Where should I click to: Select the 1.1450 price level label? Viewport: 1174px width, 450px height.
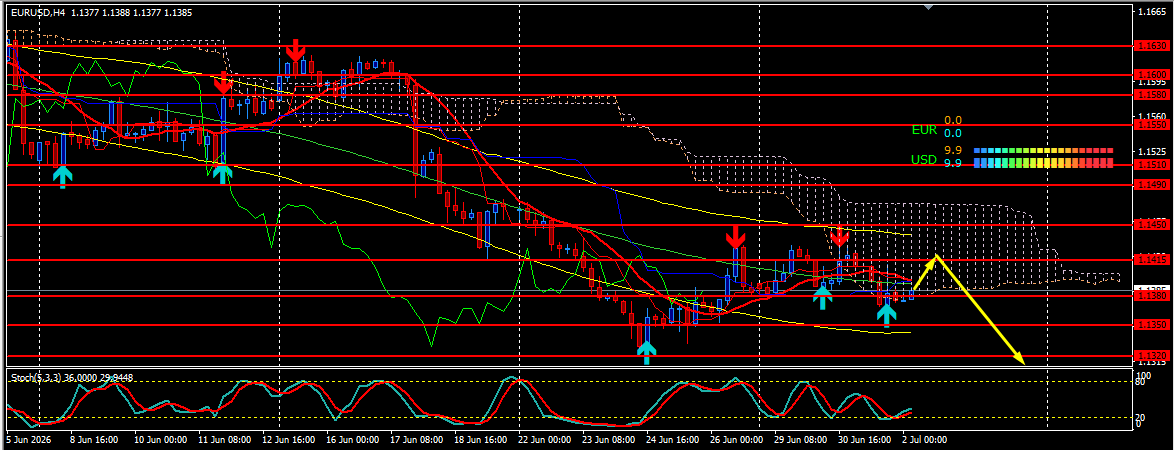[x=1152, y=225]
